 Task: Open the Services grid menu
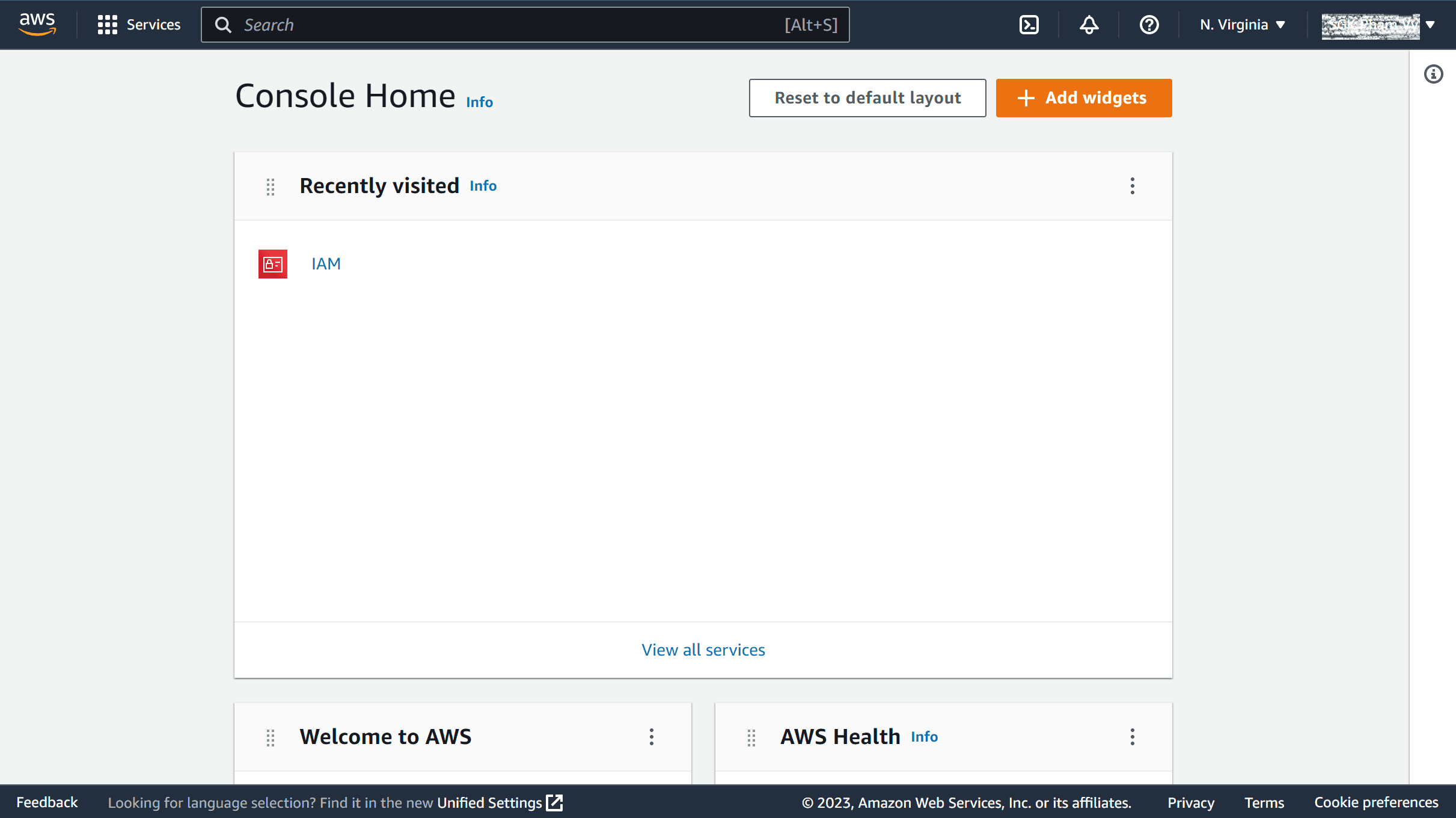click(x=139, y=25)
